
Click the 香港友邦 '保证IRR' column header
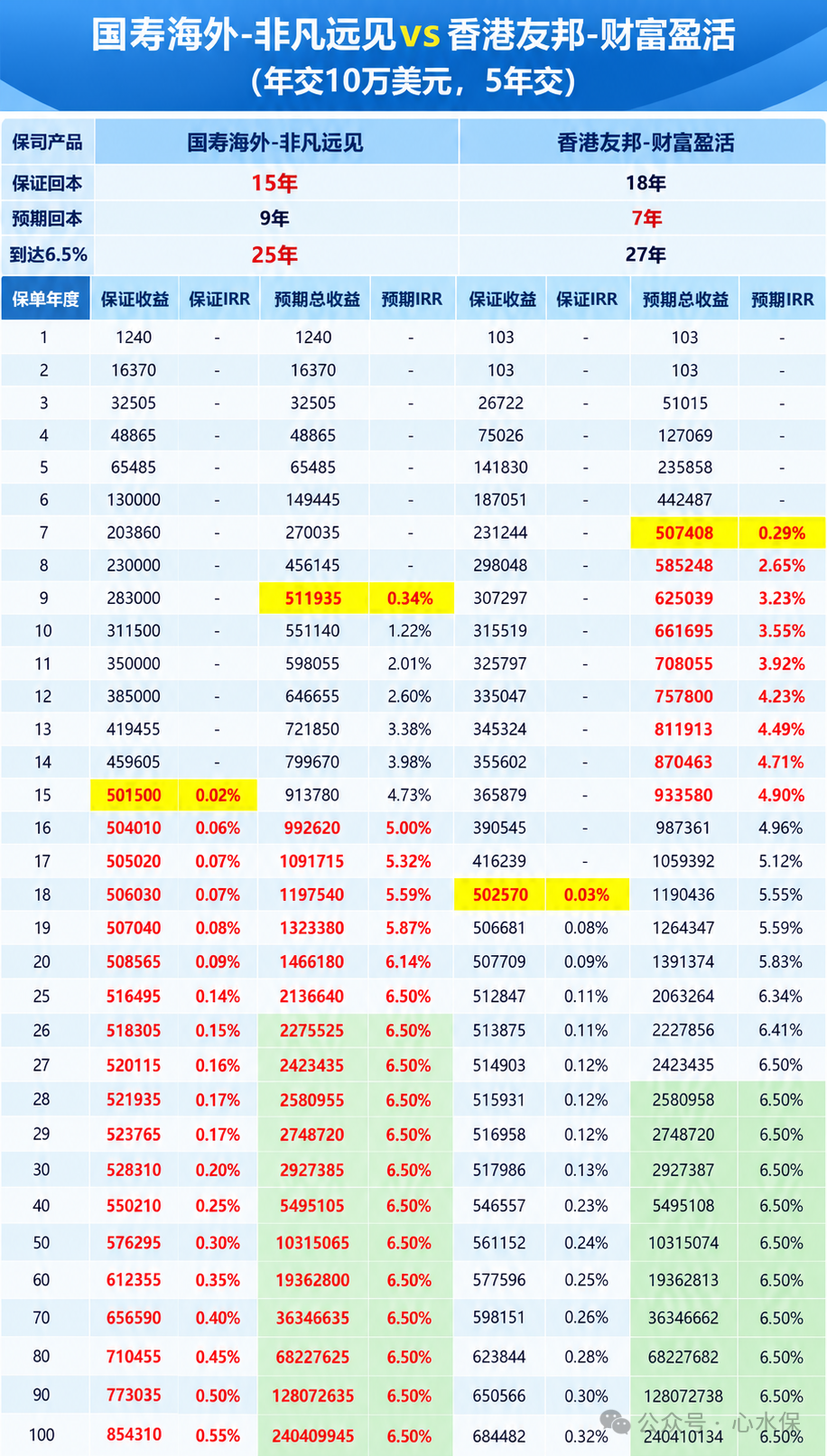point(587,299)
